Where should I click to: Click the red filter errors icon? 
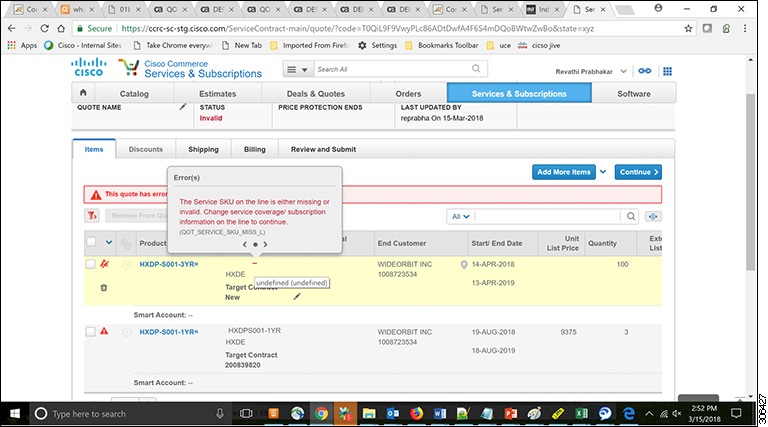click(93, 215)
